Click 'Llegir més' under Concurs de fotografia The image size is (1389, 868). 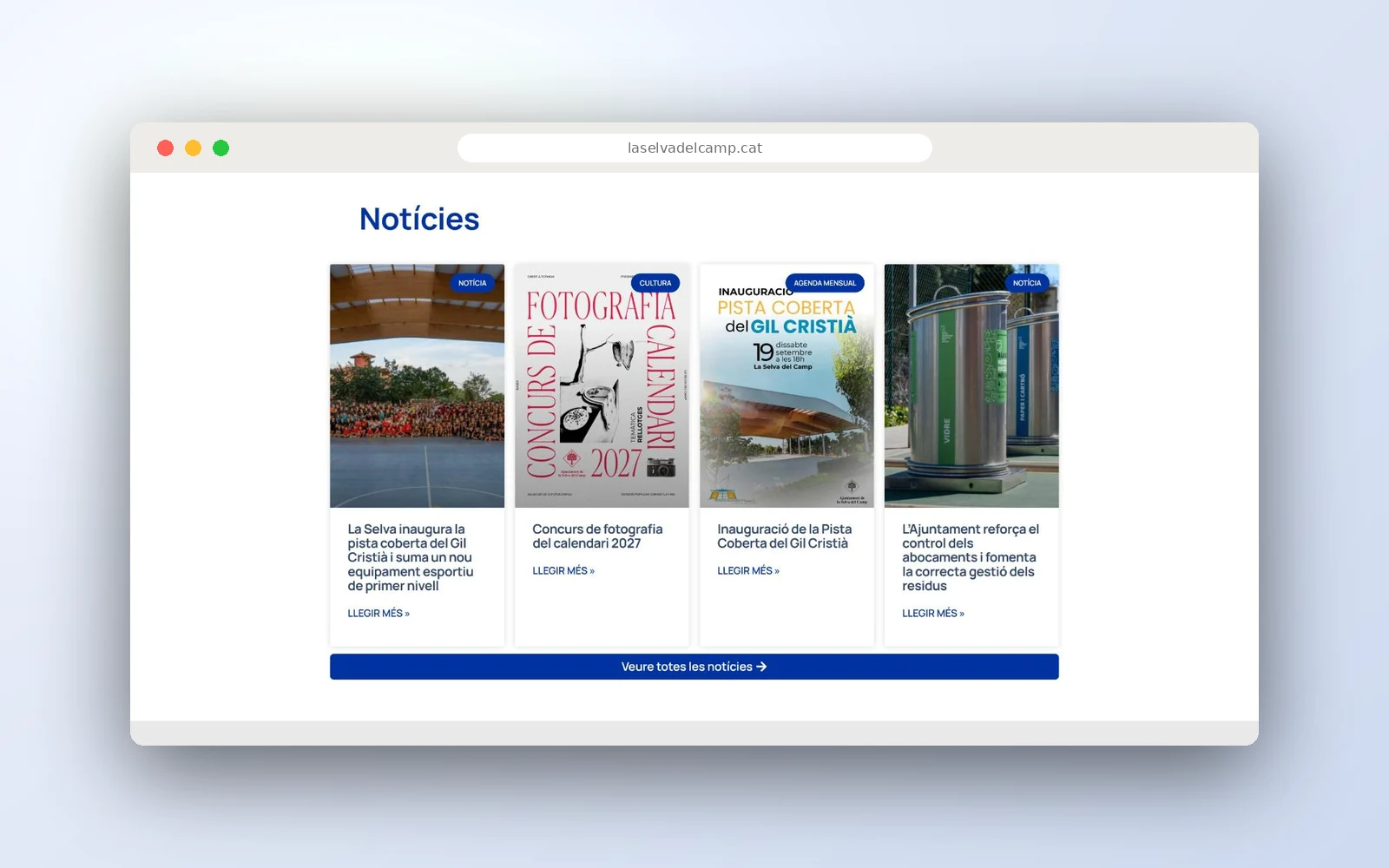click(563, 571)
